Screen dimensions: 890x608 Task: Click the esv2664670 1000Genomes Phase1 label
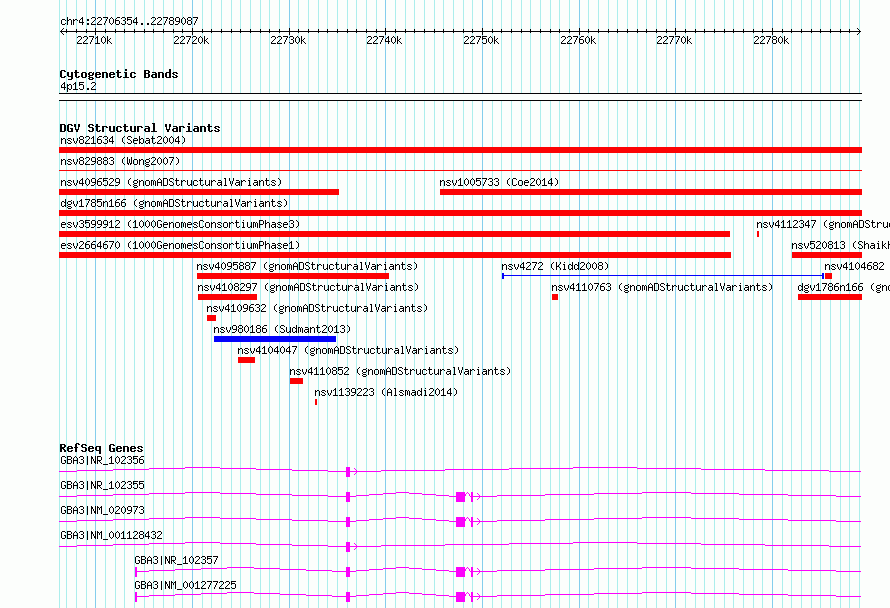(x=180, y=245)
